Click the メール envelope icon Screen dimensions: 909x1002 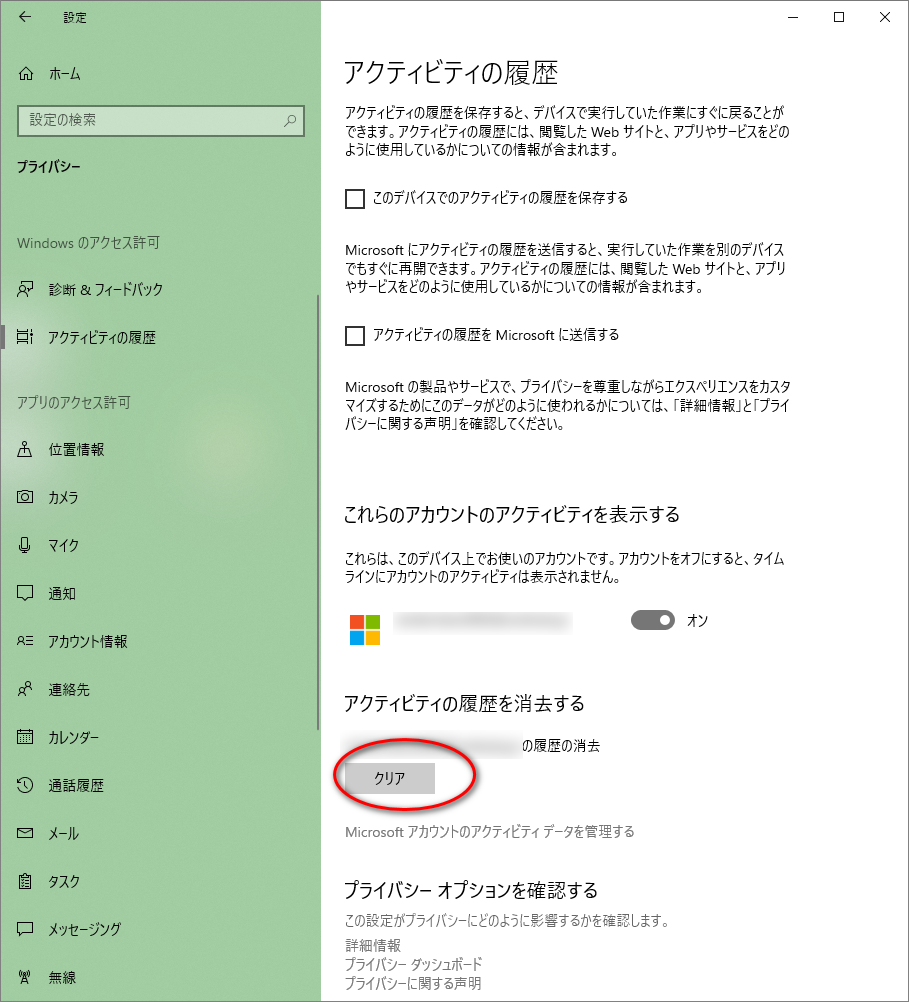click(x=26, y=834)
